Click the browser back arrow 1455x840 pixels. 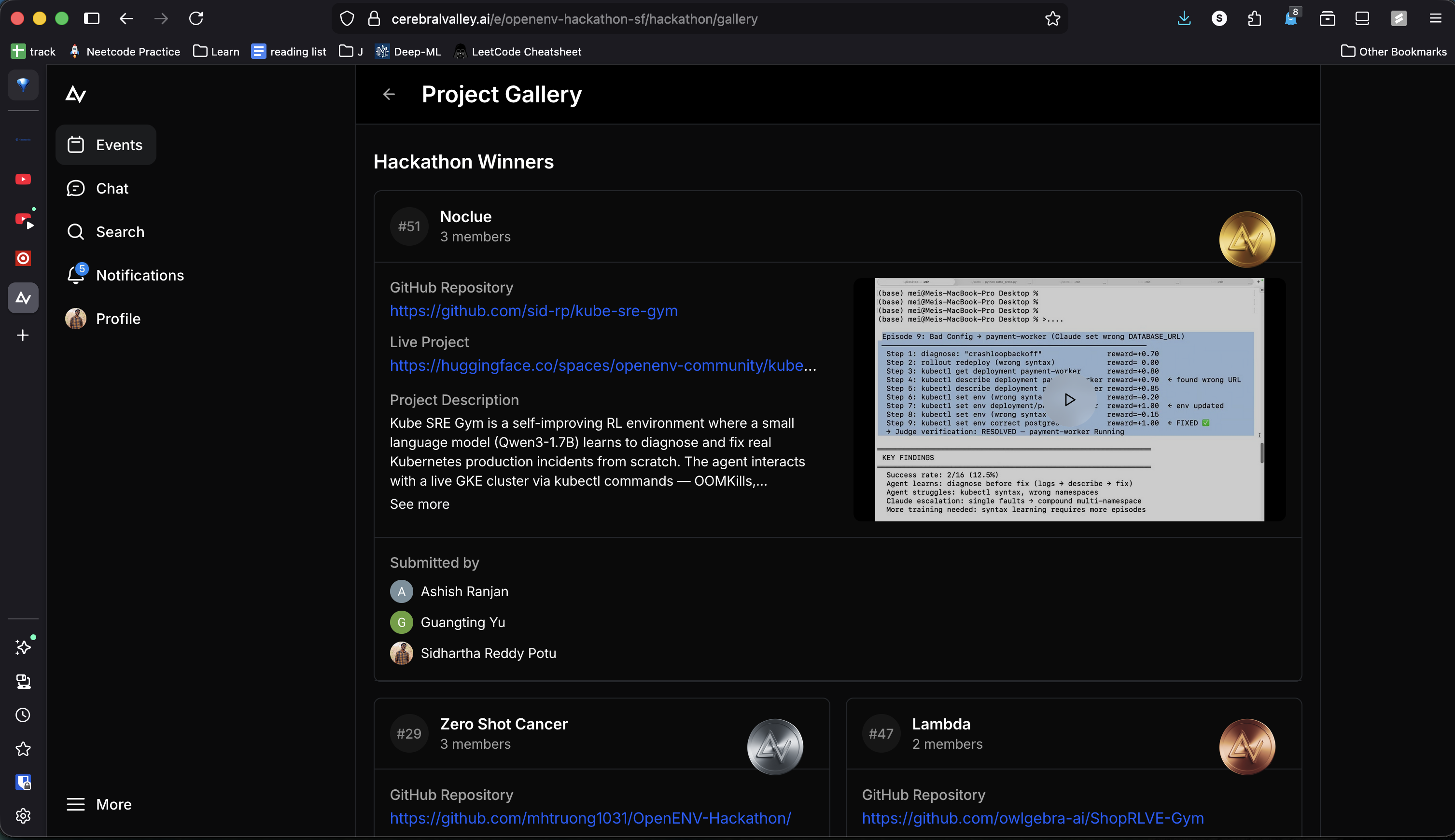click(126, 18)
